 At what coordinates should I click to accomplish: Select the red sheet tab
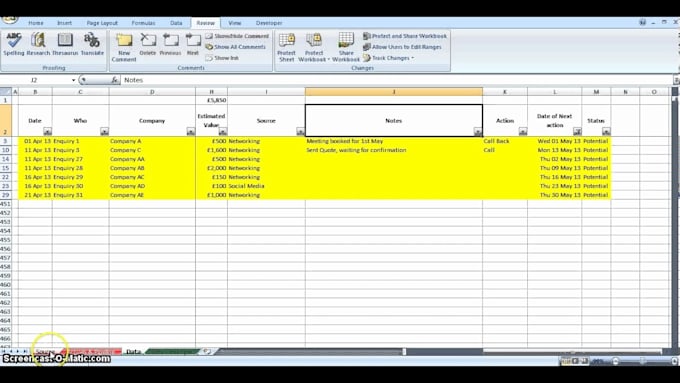(x=91, y=351)
